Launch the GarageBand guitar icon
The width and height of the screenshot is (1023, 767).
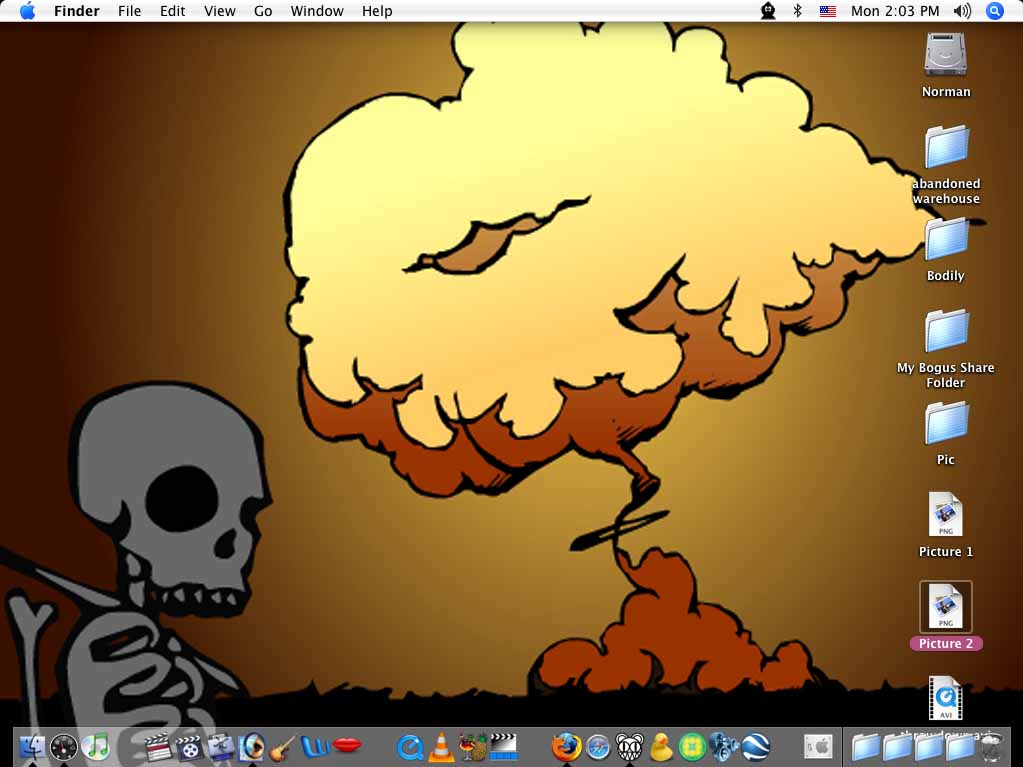click(283, 747)
